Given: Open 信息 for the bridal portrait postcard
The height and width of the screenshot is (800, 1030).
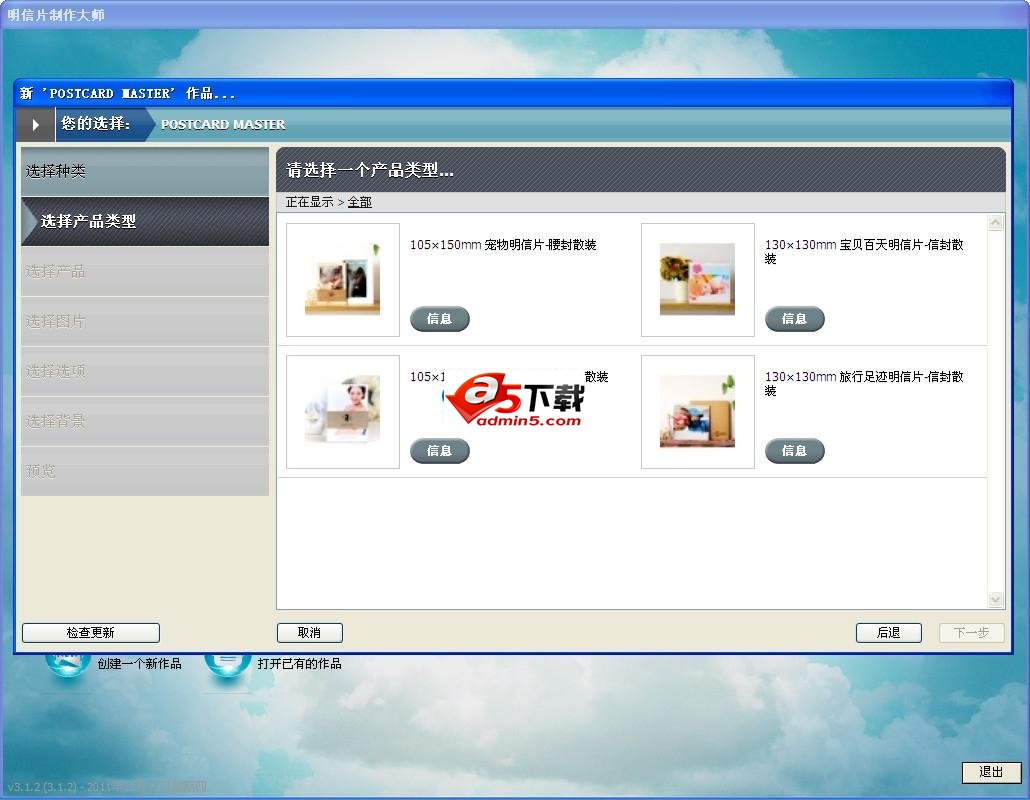Looking at the screenshot, I should 439,451.
